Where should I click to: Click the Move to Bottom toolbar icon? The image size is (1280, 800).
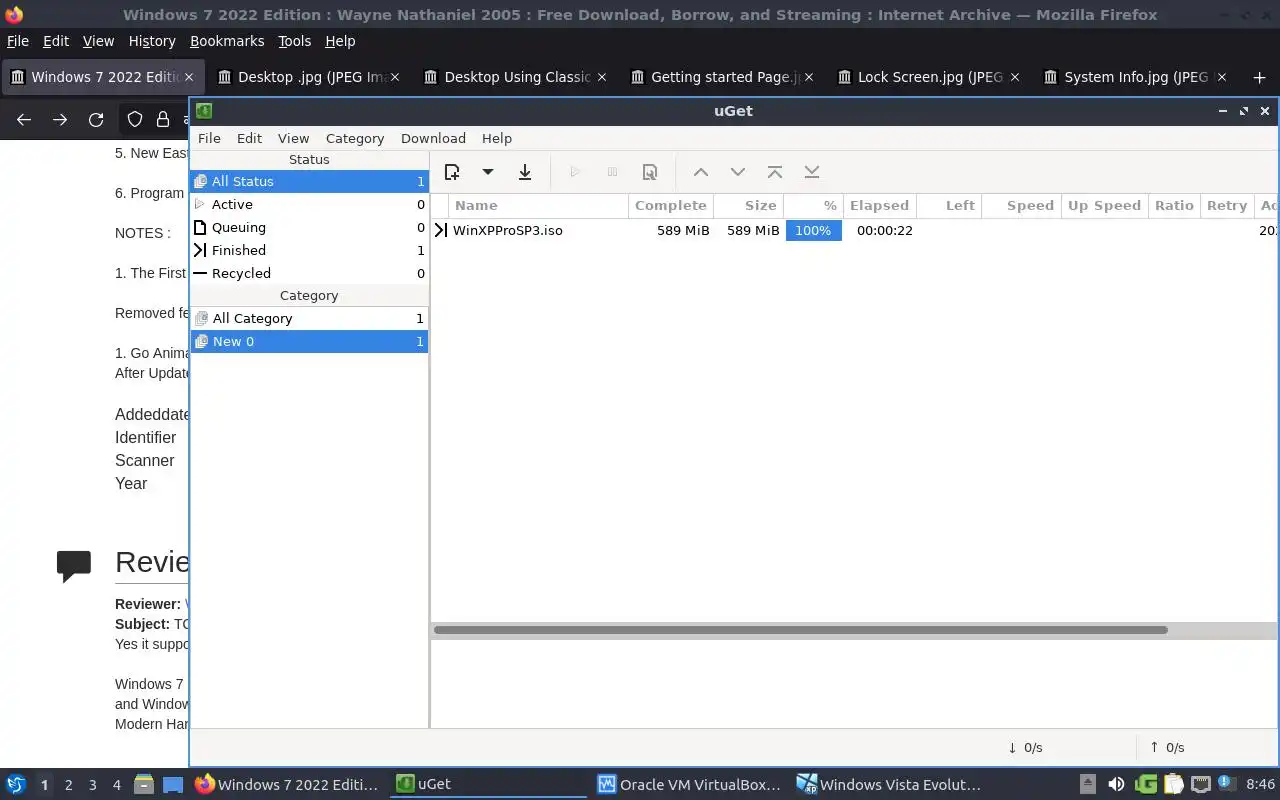coord(812,172)
